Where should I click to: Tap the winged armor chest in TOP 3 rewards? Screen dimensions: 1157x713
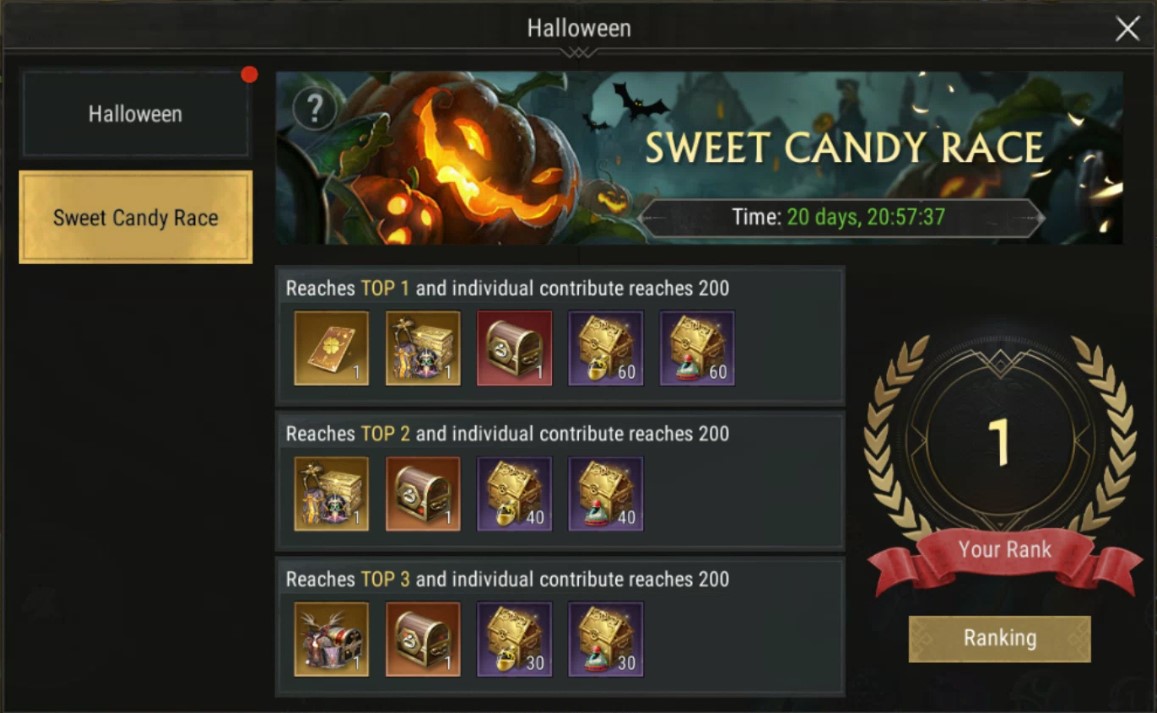[331, 639]
